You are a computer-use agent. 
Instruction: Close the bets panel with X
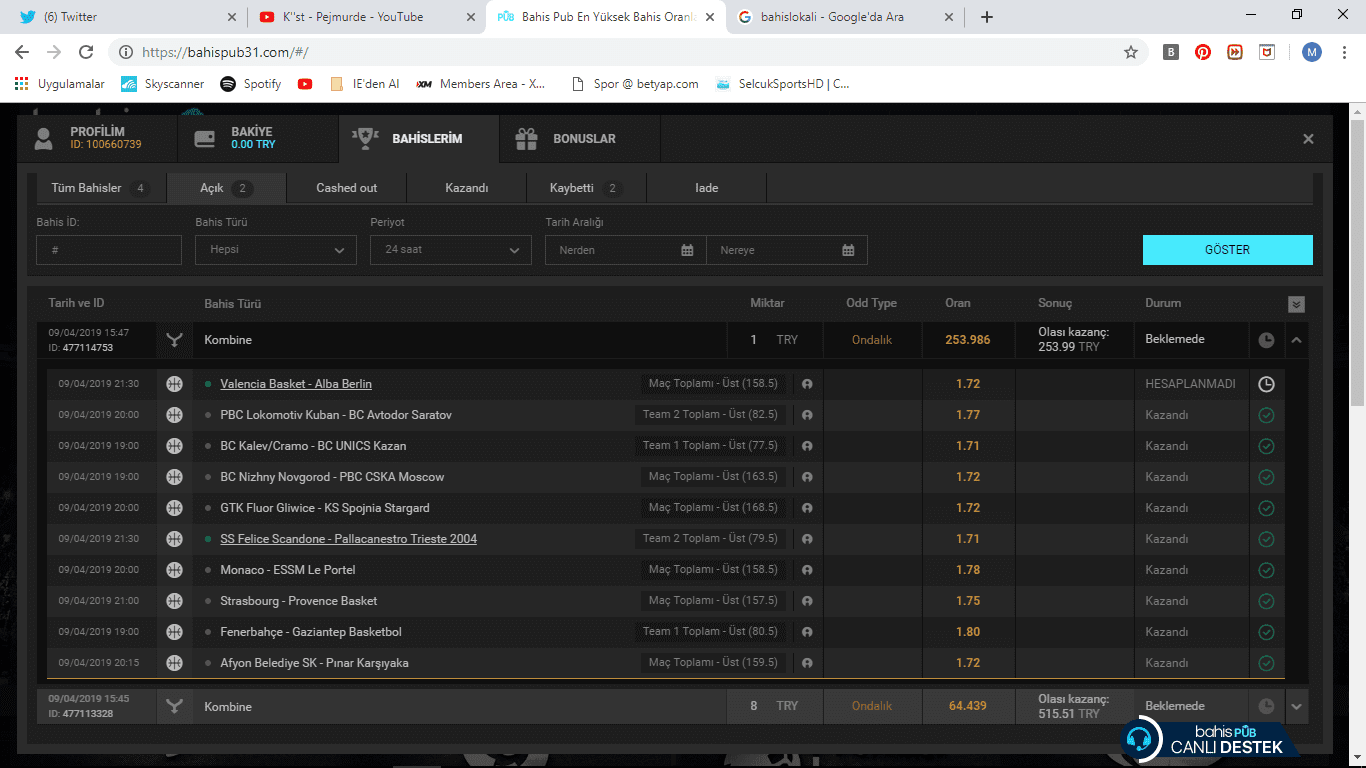coord(1308,139)
